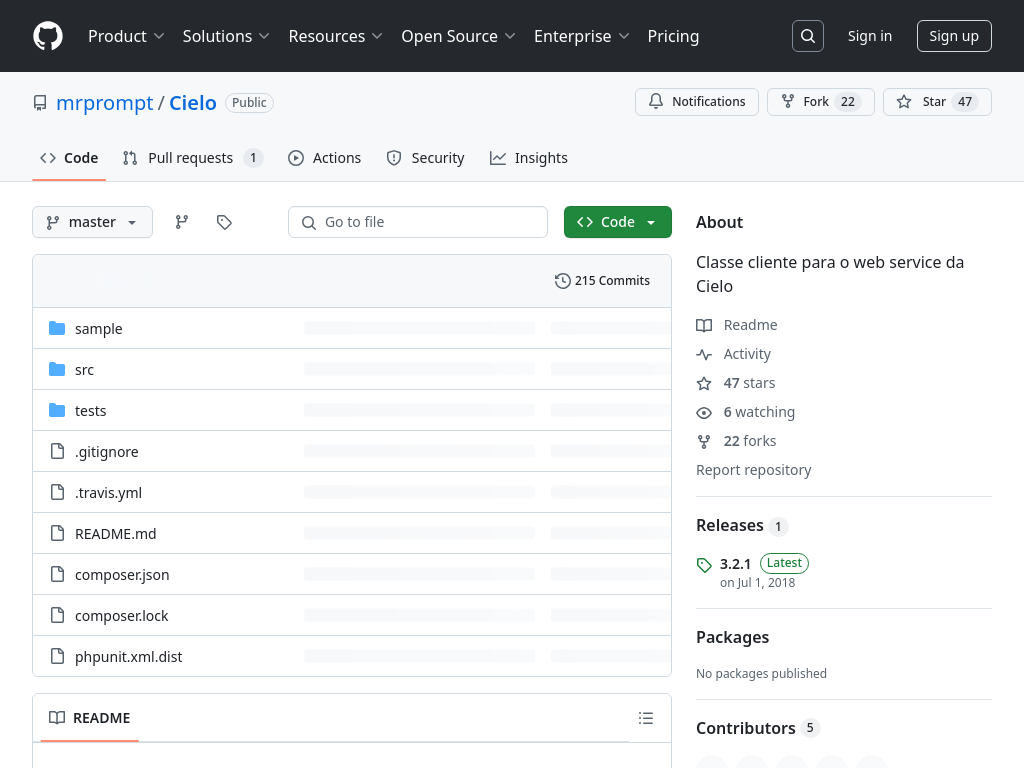The width and height of the screenshot is (1024, 768).
Task: Click the README outline list icon
Action: 646,718
